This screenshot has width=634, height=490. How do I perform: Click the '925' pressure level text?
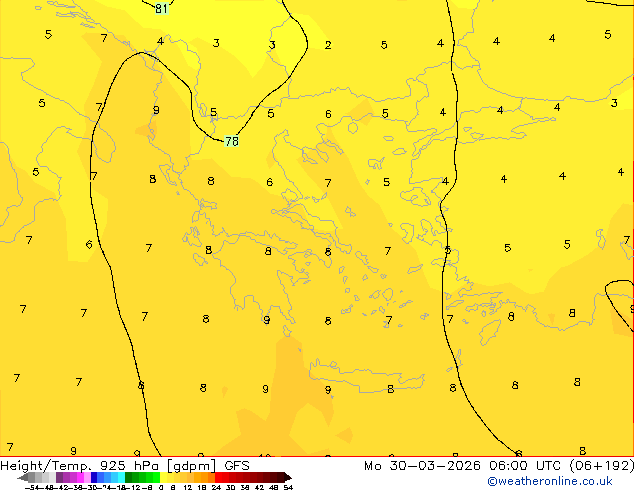click(113, 466)
